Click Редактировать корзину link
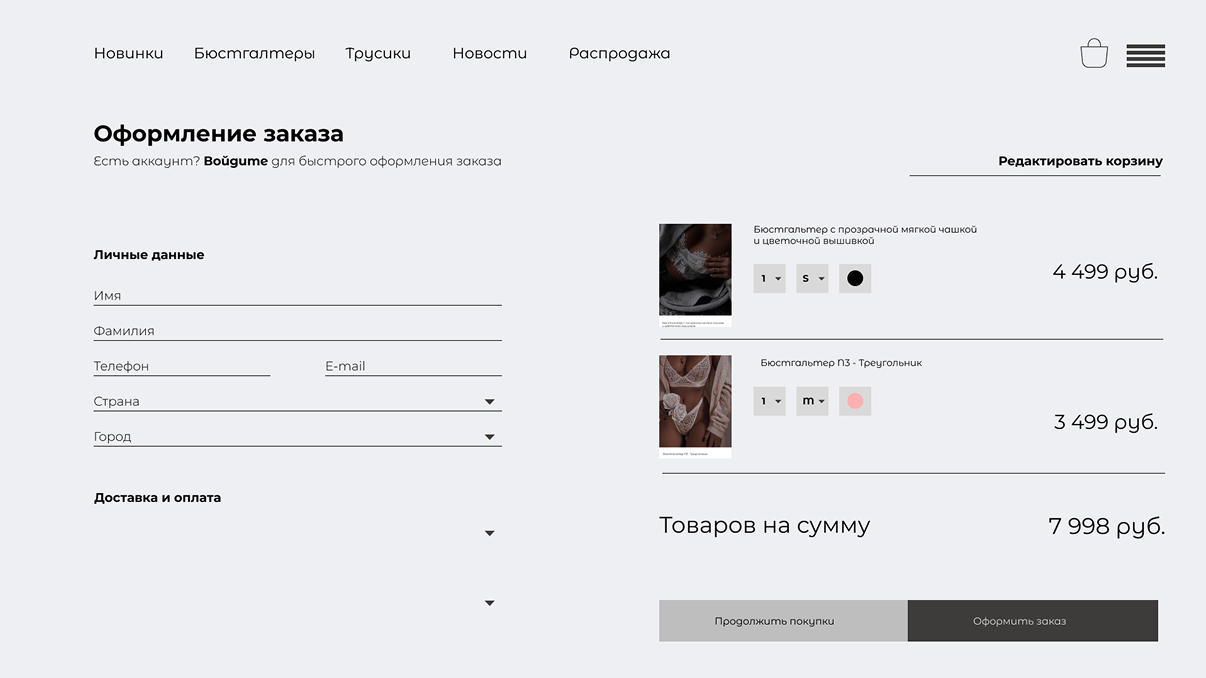This screenshot has height=678, width=1206. (1080, 161)
